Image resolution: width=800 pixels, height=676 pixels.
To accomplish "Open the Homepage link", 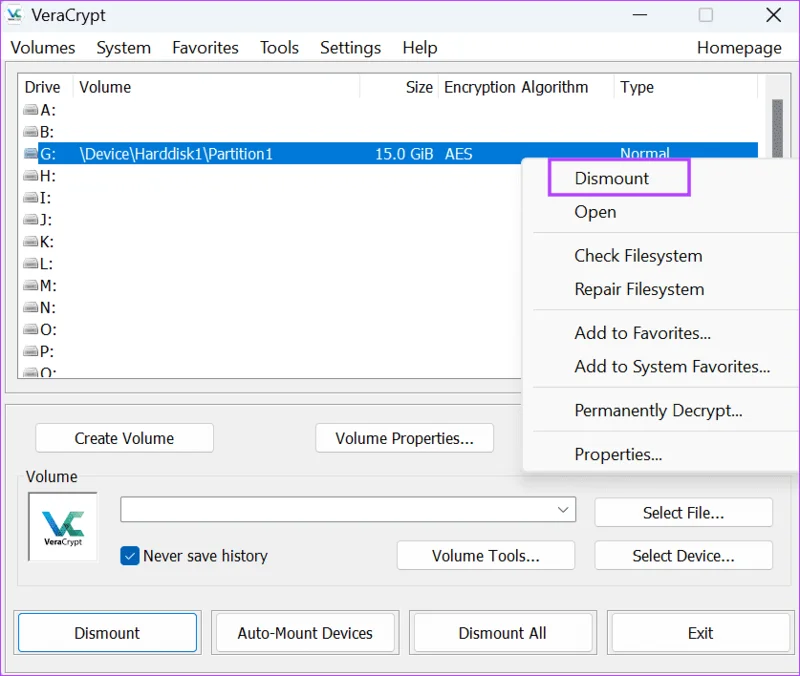I will point(739,48).
